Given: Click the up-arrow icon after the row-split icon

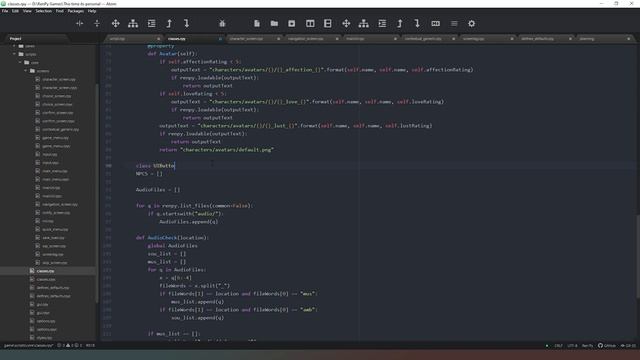Looking at the screenshot, I should point(400,23).
